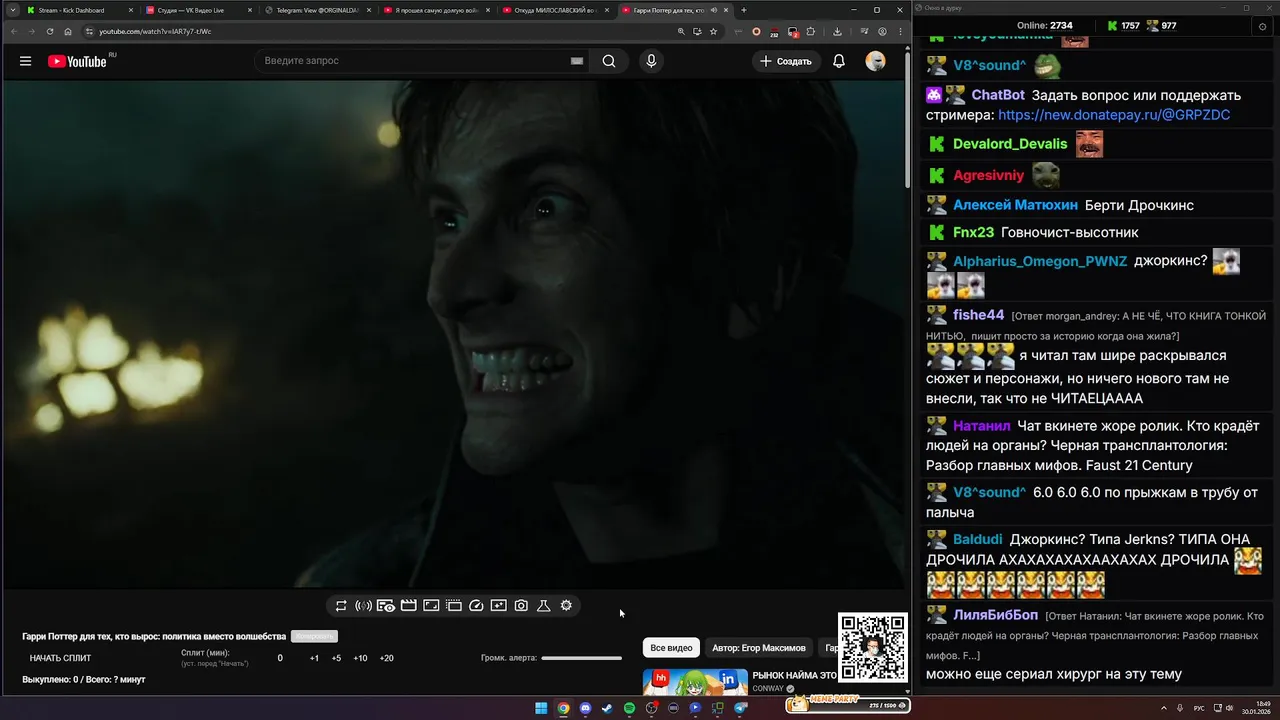Switch to the Я прошел самую долгую tab
The image size is (1280, 720).
pyautogui.click(x=435, y=10)
